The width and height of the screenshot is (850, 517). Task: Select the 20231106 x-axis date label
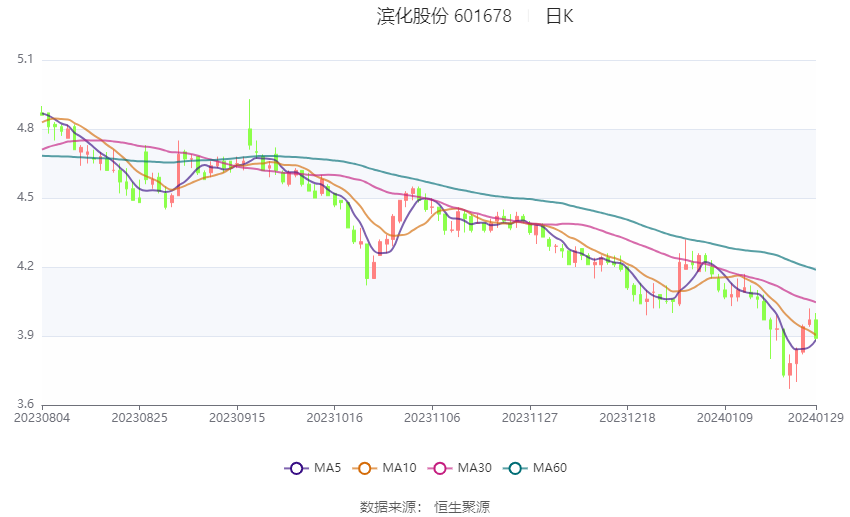click(432, 418)
